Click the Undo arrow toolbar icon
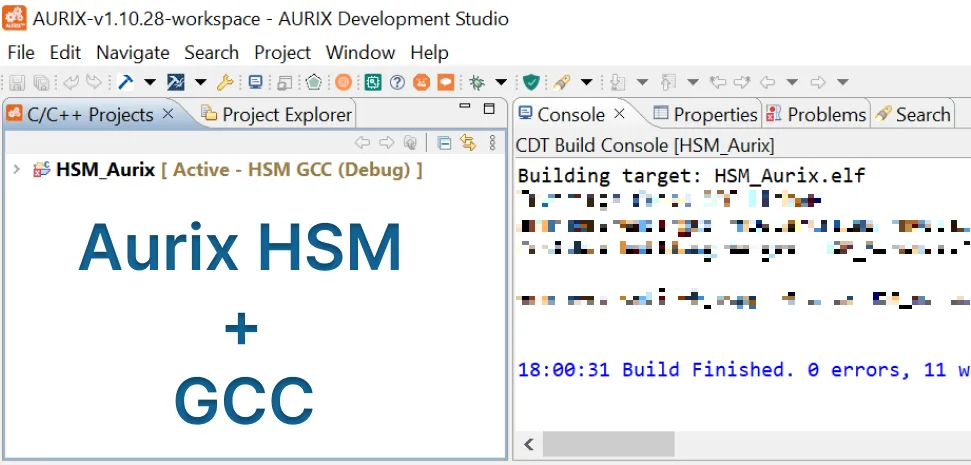 click(x=71, y=82)
